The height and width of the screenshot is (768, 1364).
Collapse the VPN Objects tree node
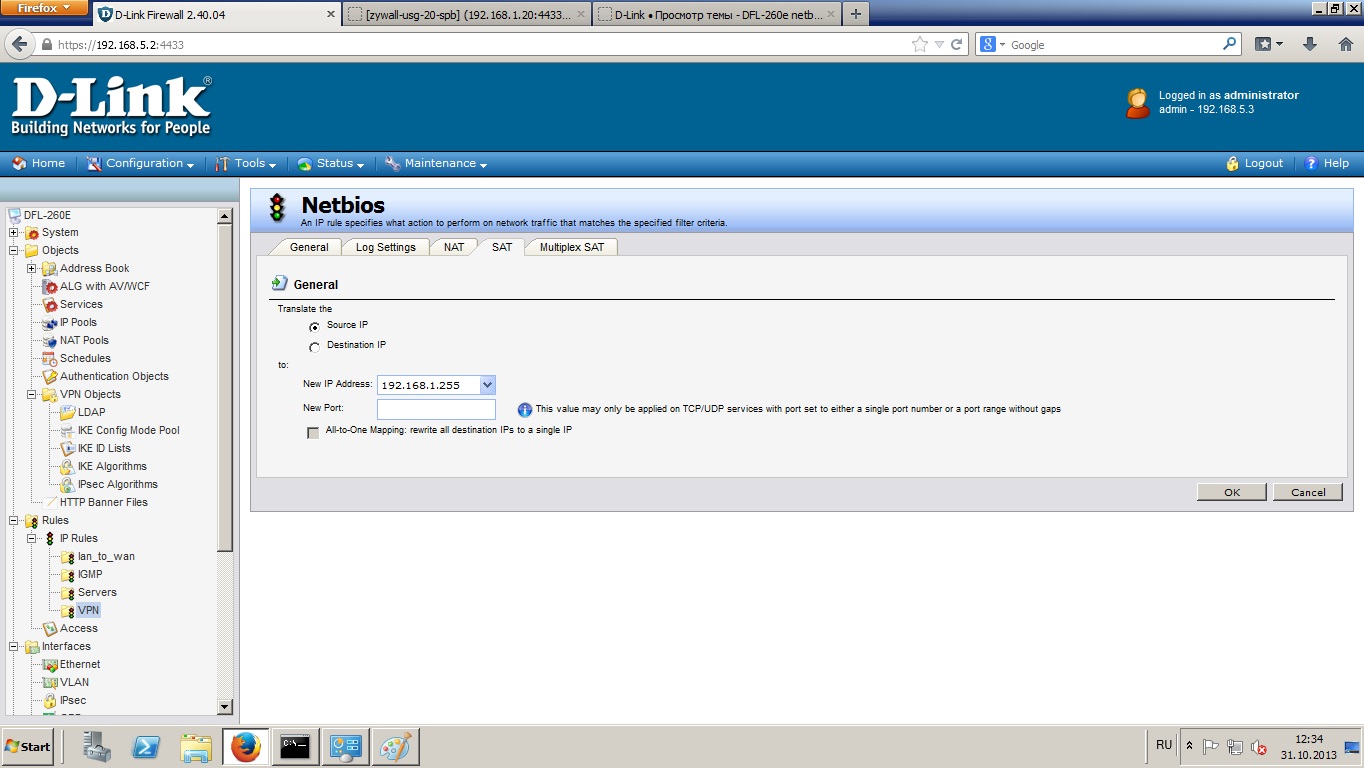32,395
